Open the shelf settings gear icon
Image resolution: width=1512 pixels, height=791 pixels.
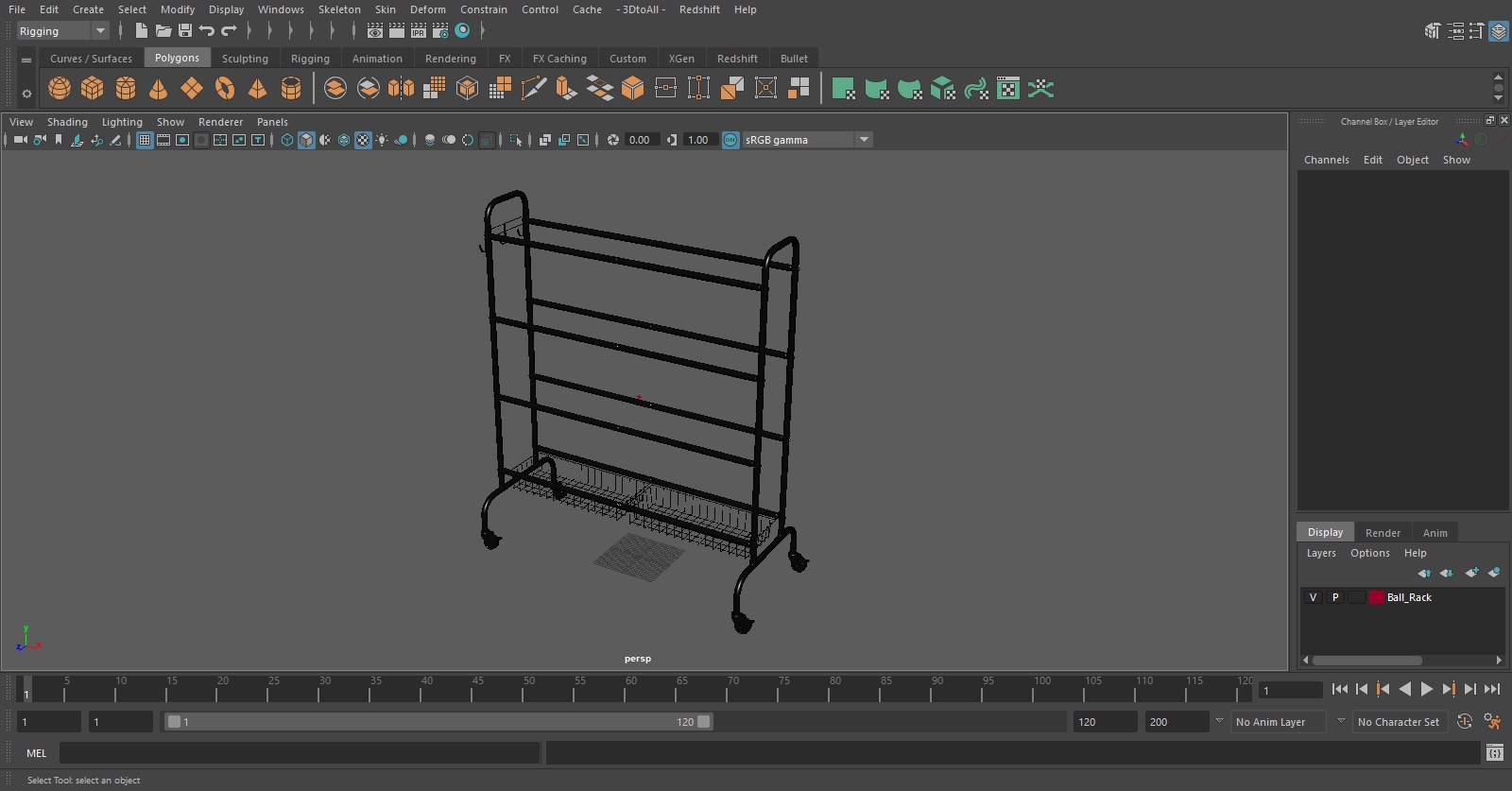[x=26, y=94]
